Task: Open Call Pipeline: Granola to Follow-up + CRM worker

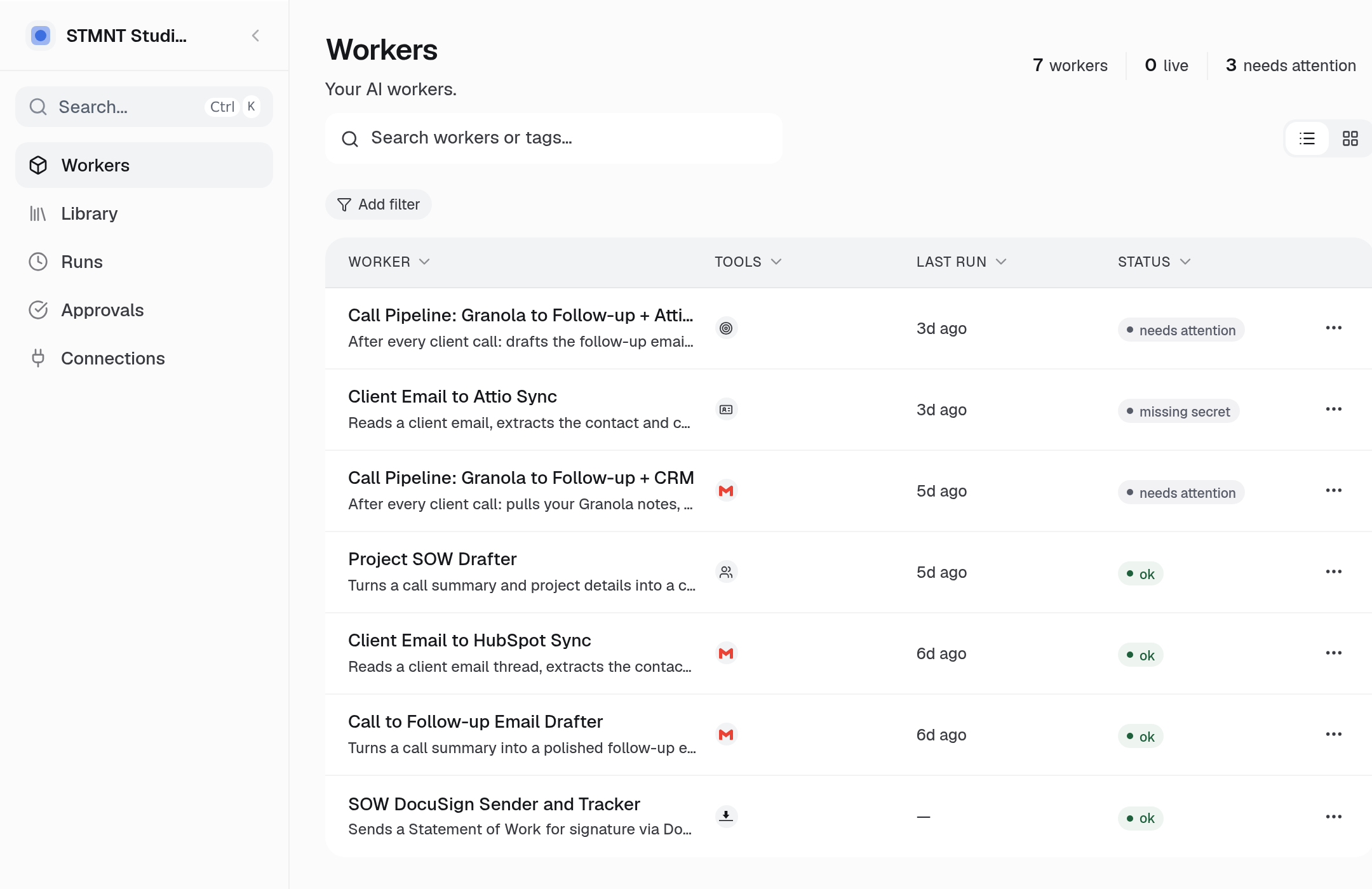Action: (x=521, y=478)
